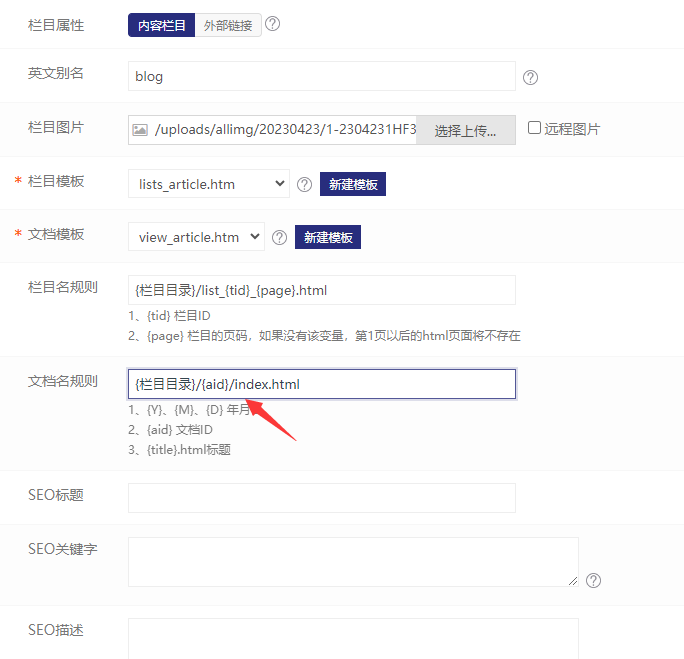
Task: Click the 英文别名 label
Action: pos(56,73)
